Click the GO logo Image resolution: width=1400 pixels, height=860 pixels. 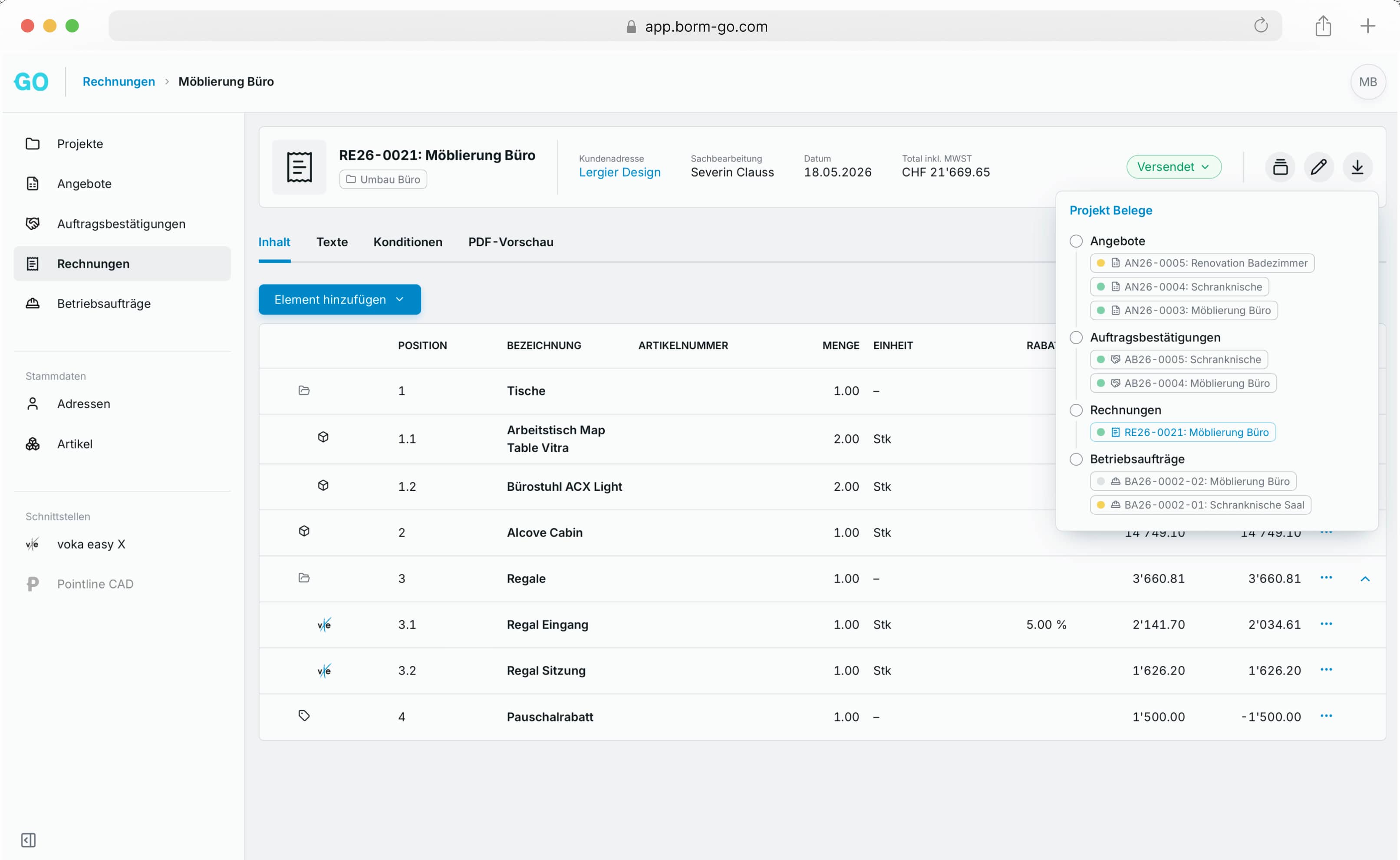tap(31, 81)
